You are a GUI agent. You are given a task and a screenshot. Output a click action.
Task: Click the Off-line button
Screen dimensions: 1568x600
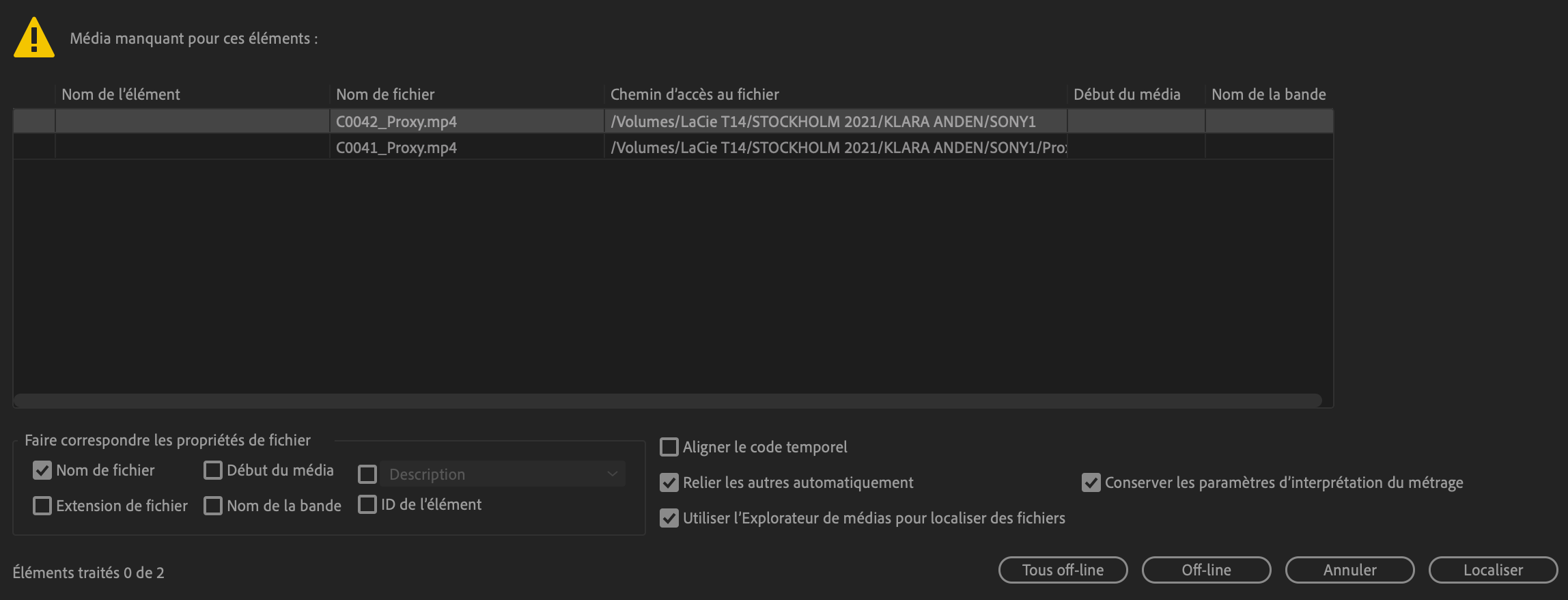tap(1206, 570)
